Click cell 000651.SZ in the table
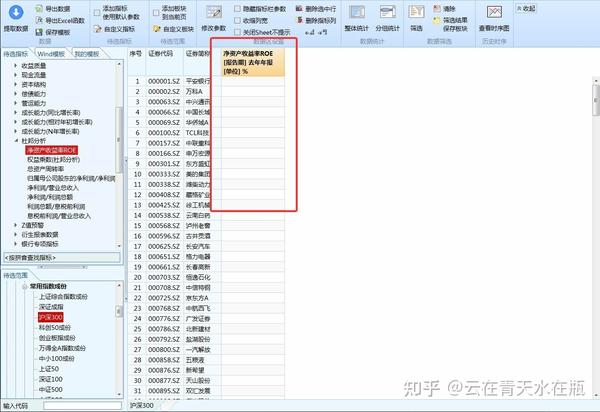600x412 pixels. [x=164, y=257]
